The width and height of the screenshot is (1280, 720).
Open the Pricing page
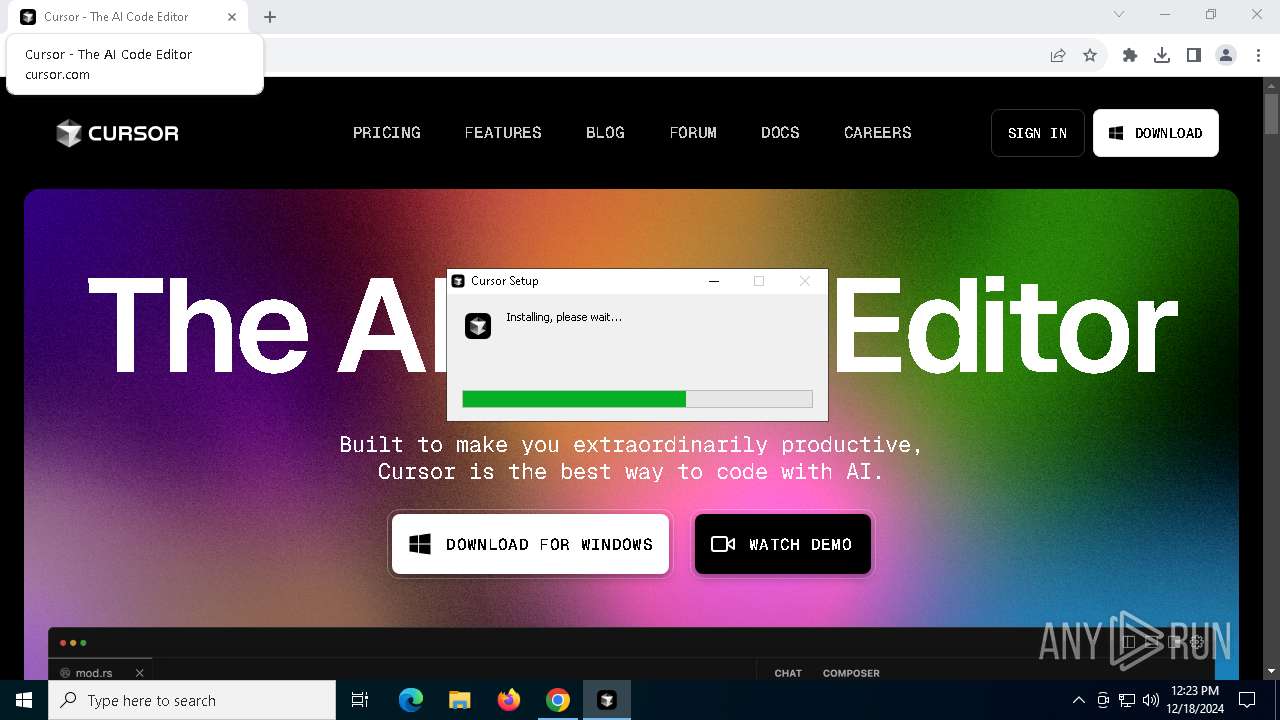387,133
